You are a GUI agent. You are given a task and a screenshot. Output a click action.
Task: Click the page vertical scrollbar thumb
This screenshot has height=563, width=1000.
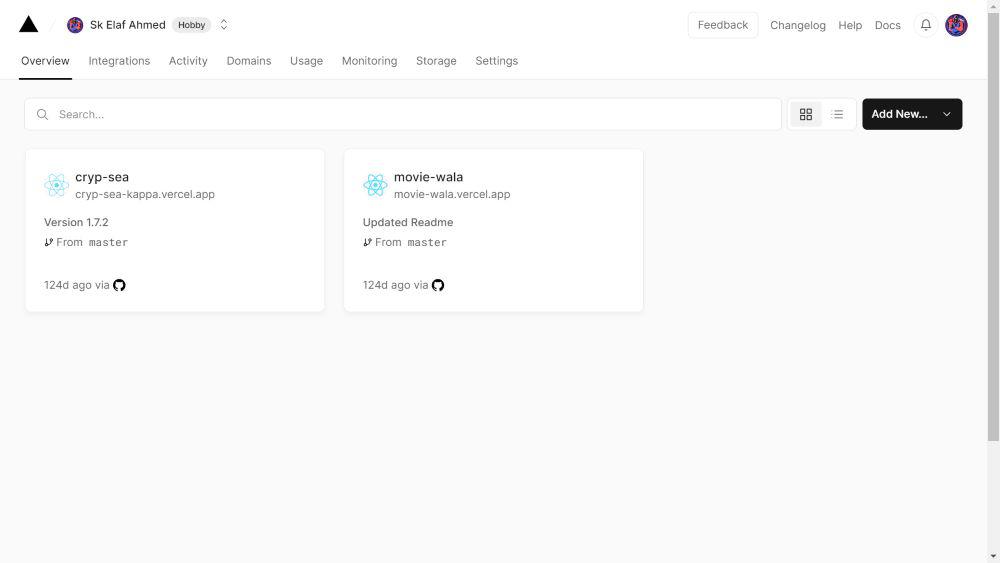tap(993, 225)
